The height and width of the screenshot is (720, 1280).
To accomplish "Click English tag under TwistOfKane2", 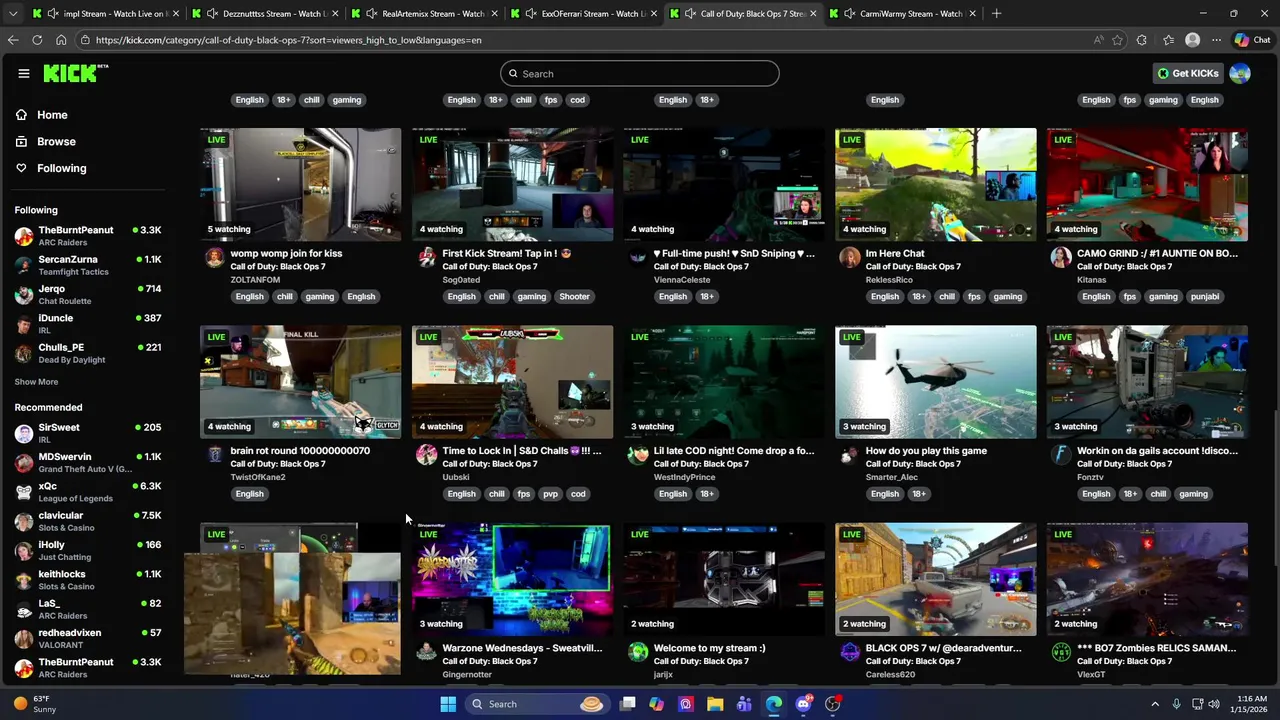I will (250, 494).
